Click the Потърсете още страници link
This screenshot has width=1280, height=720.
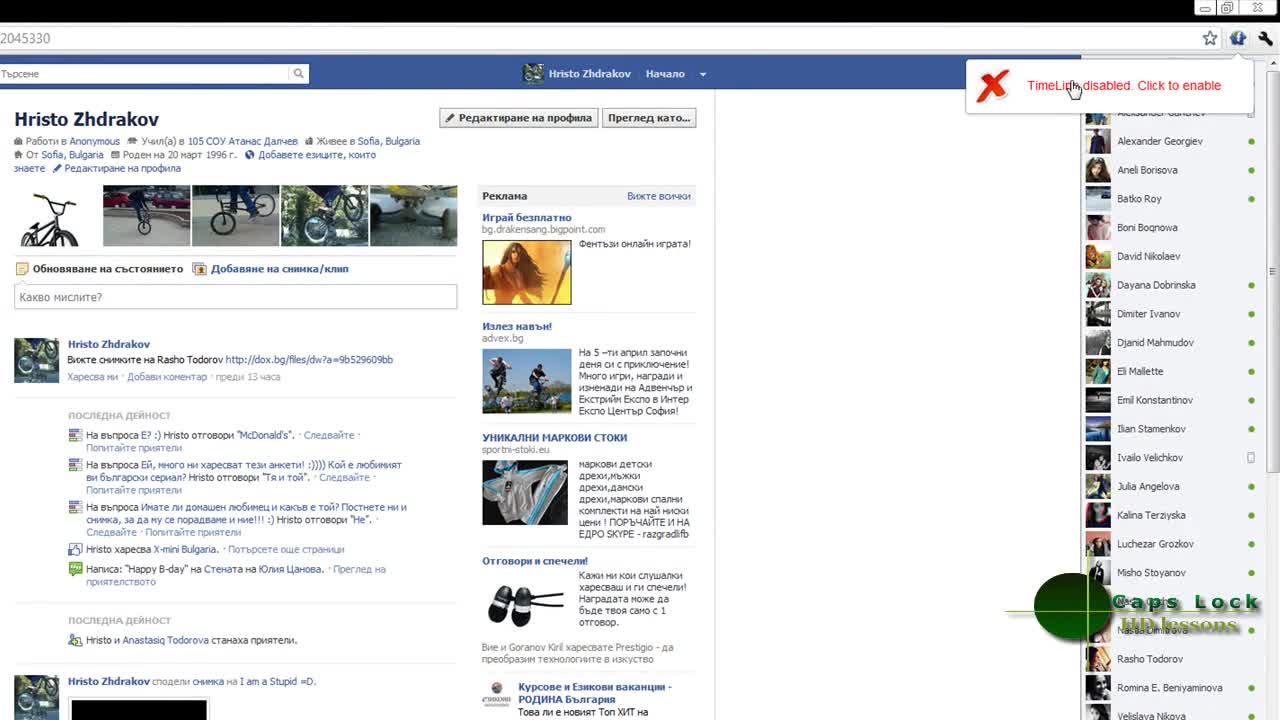(286, 550)
